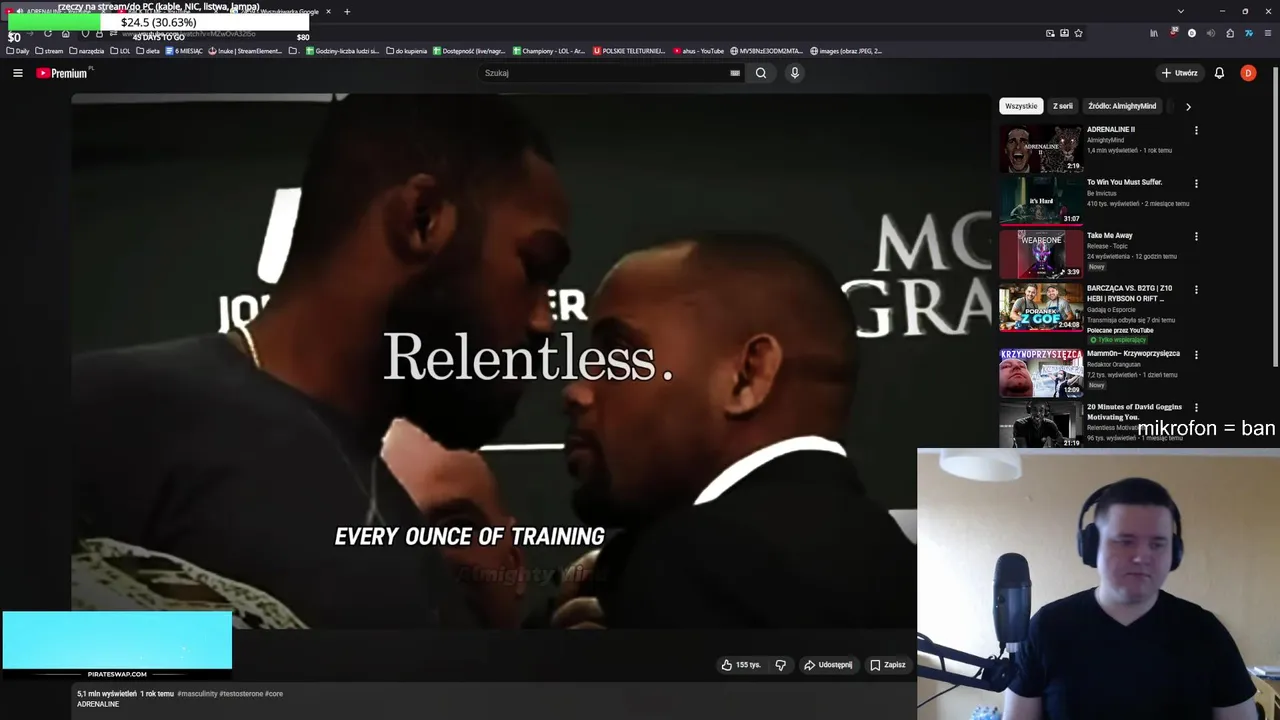Viewport: 1280px width, 720px height.
Task: Open the Daily bookmarks folder
Action: tap(18, 51)
